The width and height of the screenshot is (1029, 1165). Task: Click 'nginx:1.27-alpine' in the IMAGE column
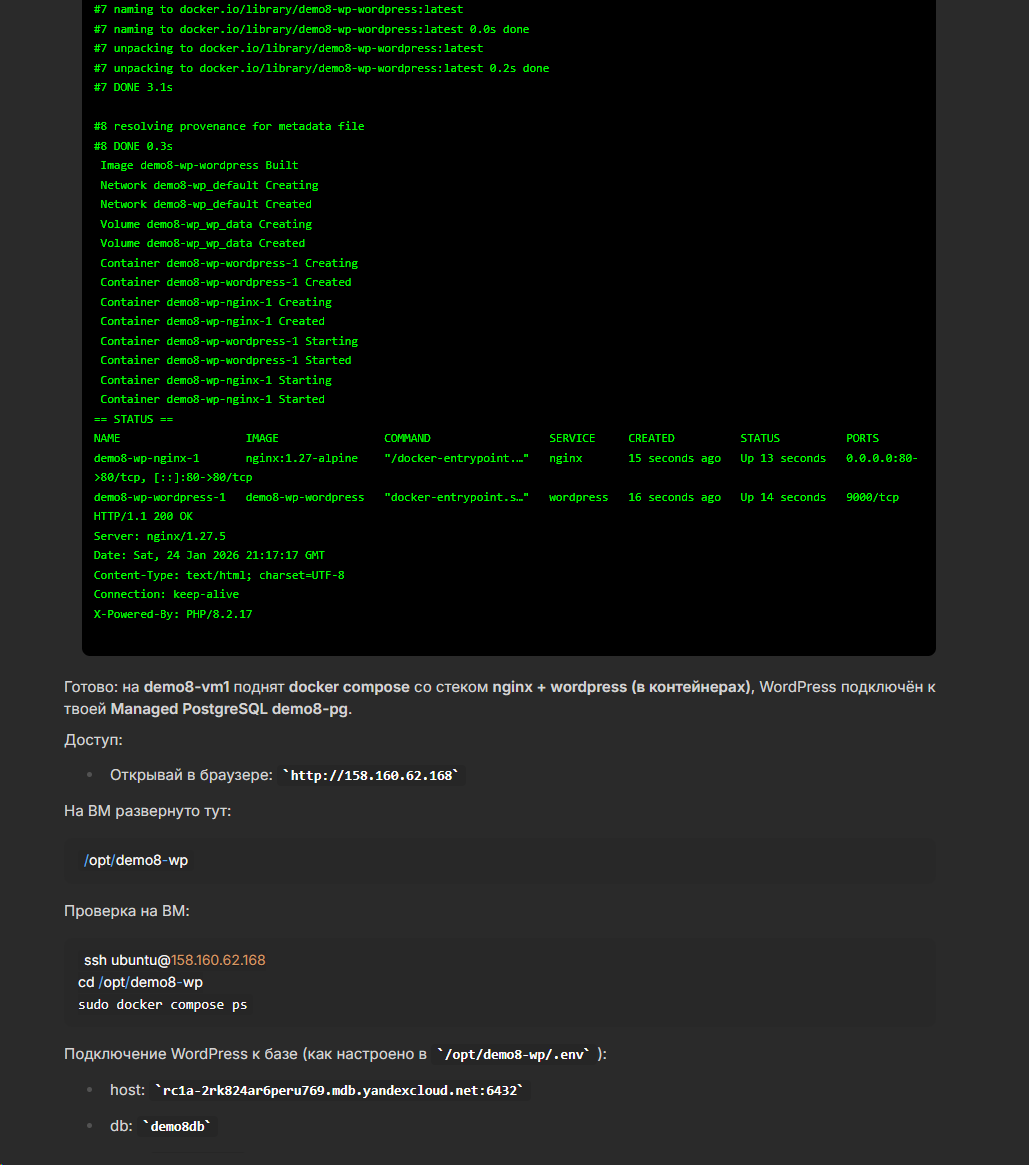pyautogui.click(x=302, y=458)
